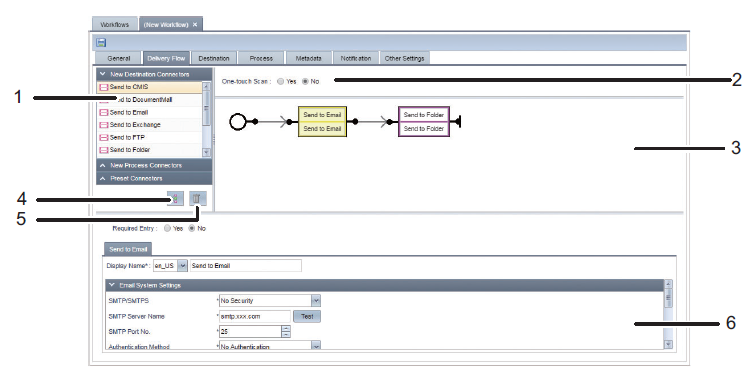The height and width of the screenshot is (377, 751).
Task: Click the SMTP Port No. field
Action: click(250, 331)
